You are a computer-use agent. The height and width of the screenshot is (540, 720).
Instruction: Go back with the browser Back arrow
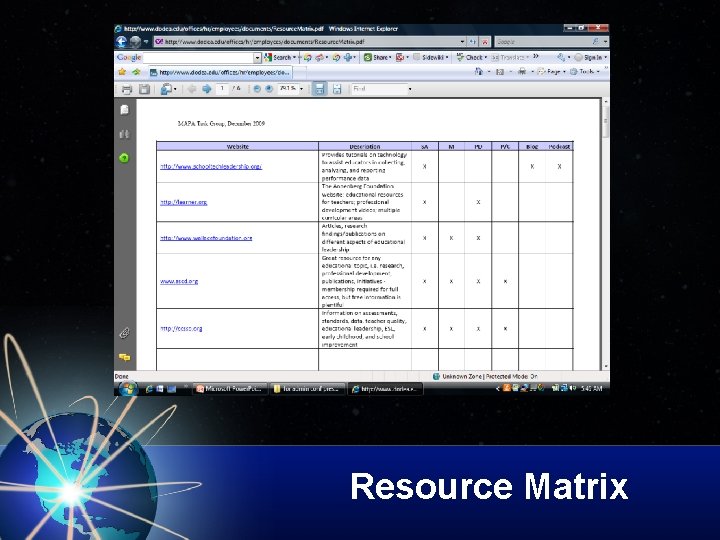click(x=122, y=42)
